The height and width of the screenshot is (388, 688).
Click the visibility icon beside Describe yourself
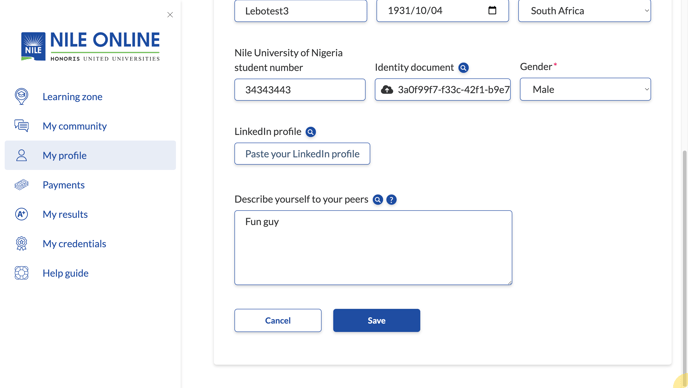[x=378, y=200]
